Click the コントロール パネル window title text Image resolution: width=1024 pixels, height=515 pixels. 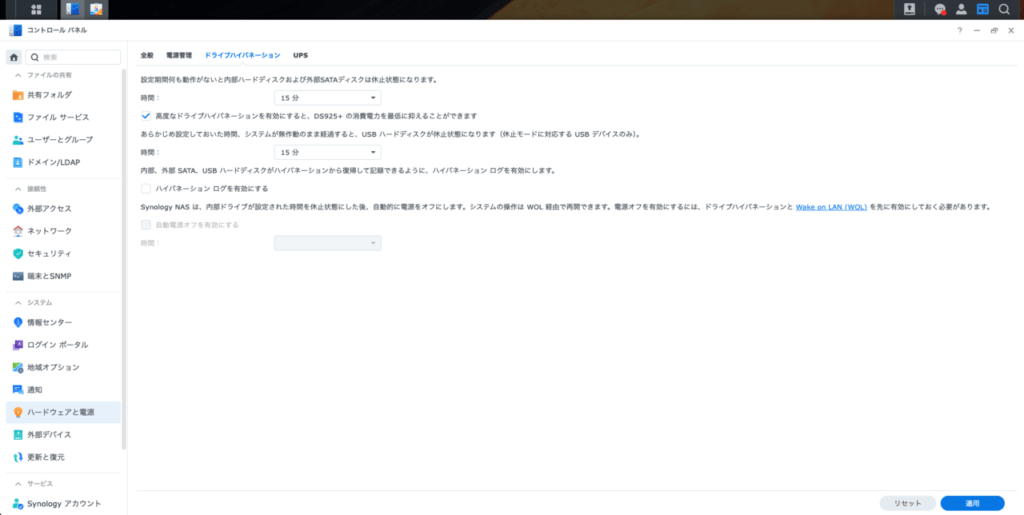click(x=57, y=30)
